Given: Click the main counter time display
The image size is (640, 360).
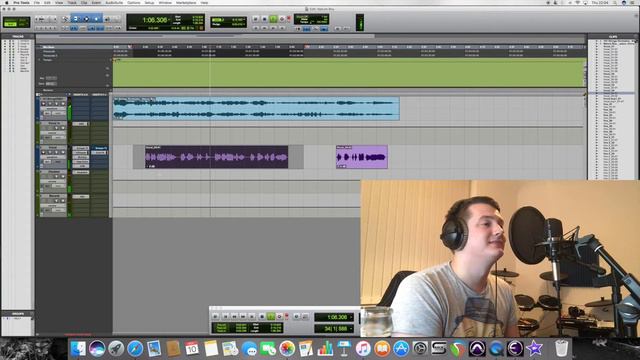Looking at the screenshot, I should coord(154,20).
